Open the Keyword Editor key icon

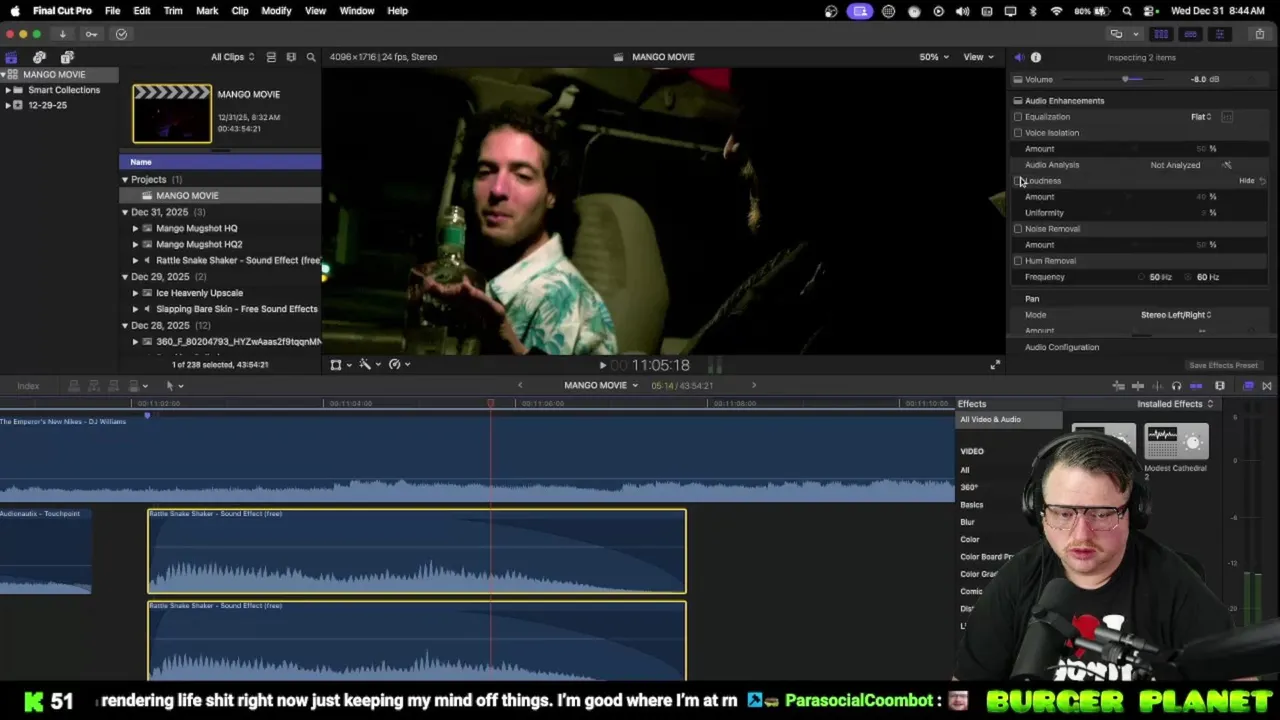click(x=91, y=34)
